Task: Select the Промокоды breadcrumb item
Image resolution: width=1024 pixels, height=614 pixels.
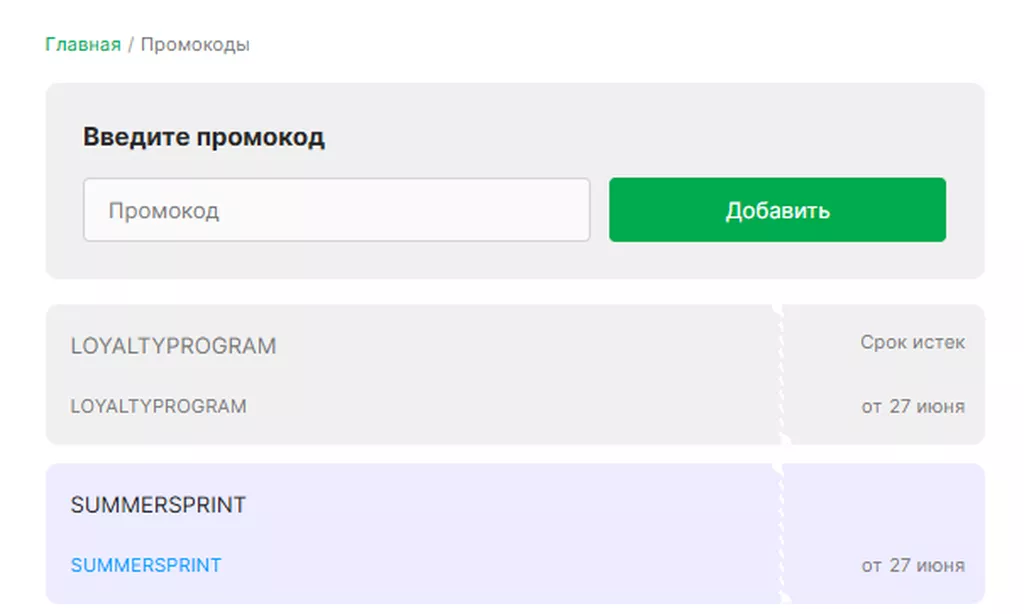Action: click(x=195, y=44)
